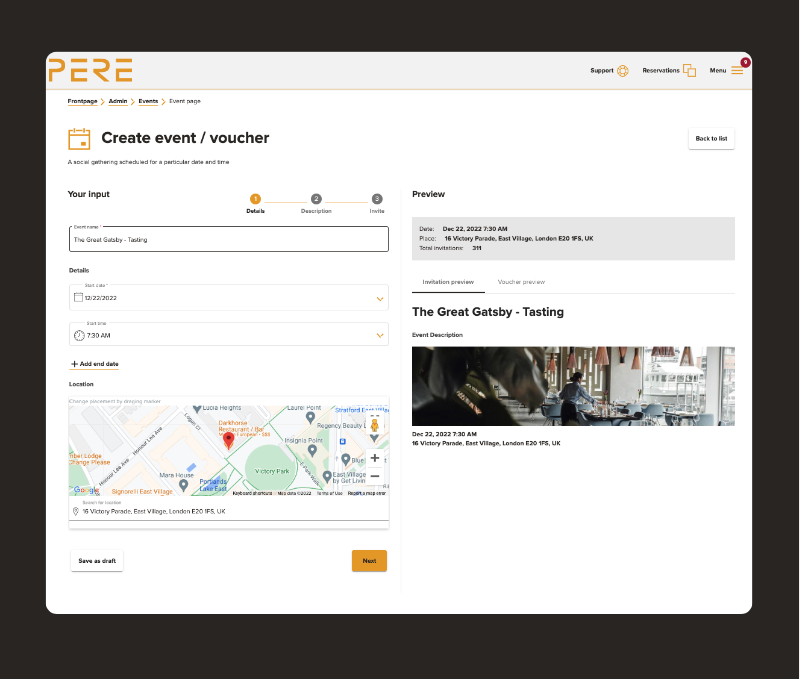Zoom in the map with plus button
The width and height of the screenshot is (800, 679).
[374, 458]
